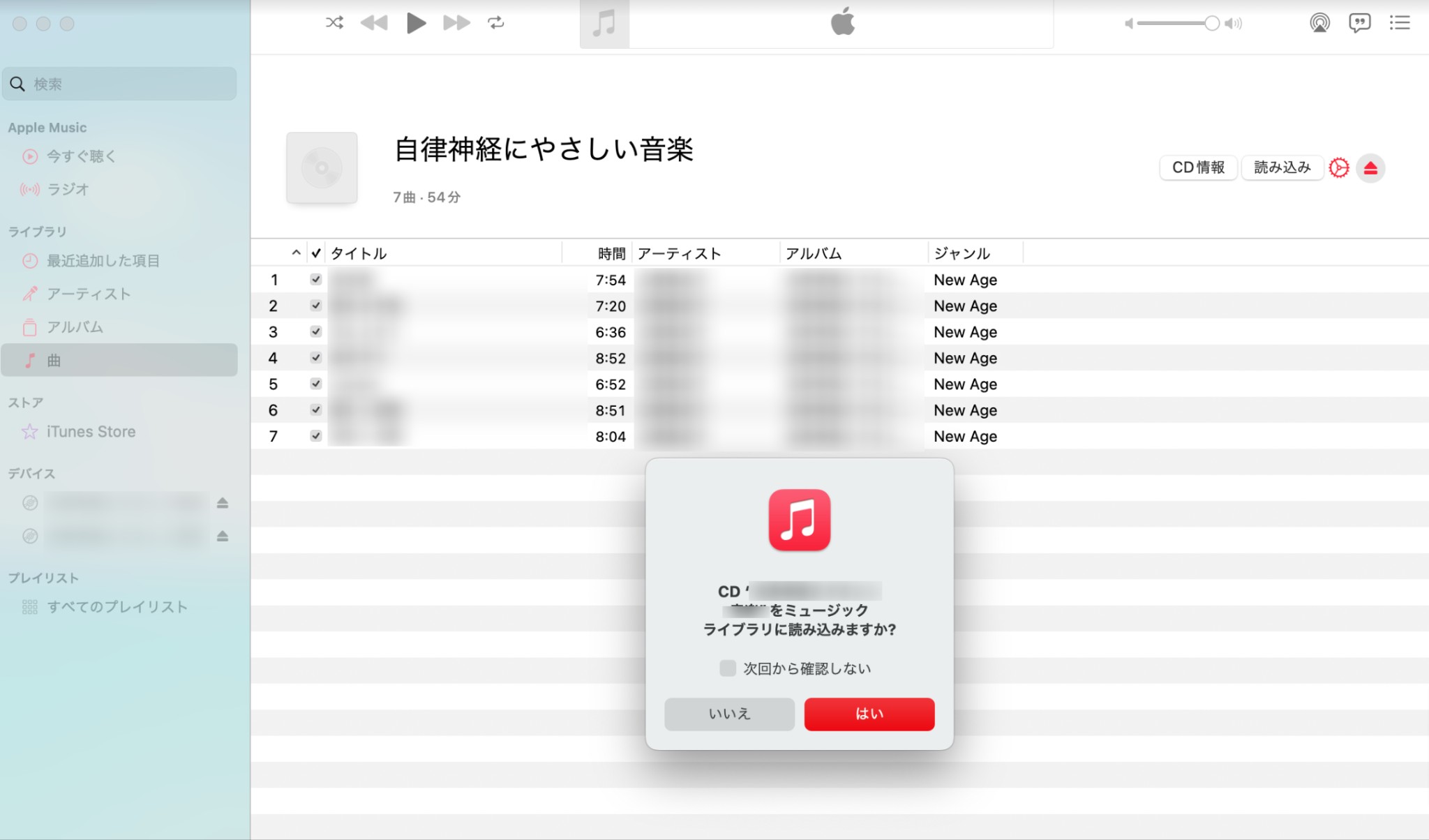Image resolution: width=1429 pixels, height=840 pixels.
Task: Click New Age genre of track 7
Action: click(966, 437)
